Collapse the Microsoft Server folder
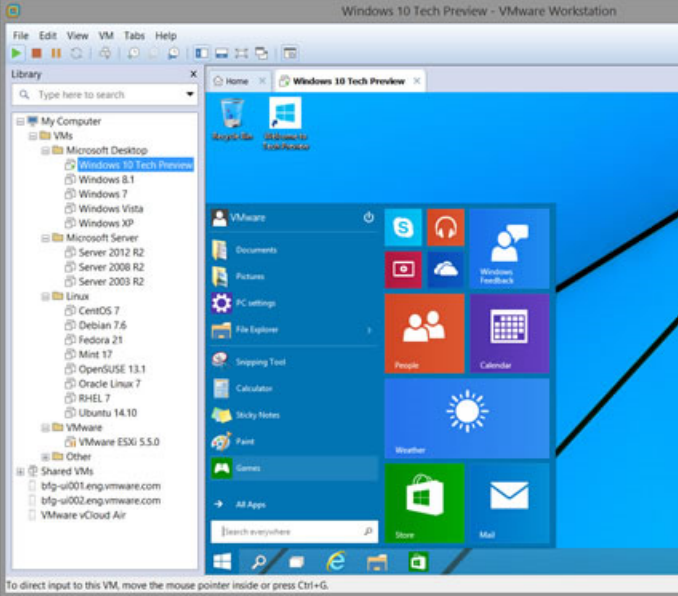Screen dimensions: 678x596 [45, 238]
